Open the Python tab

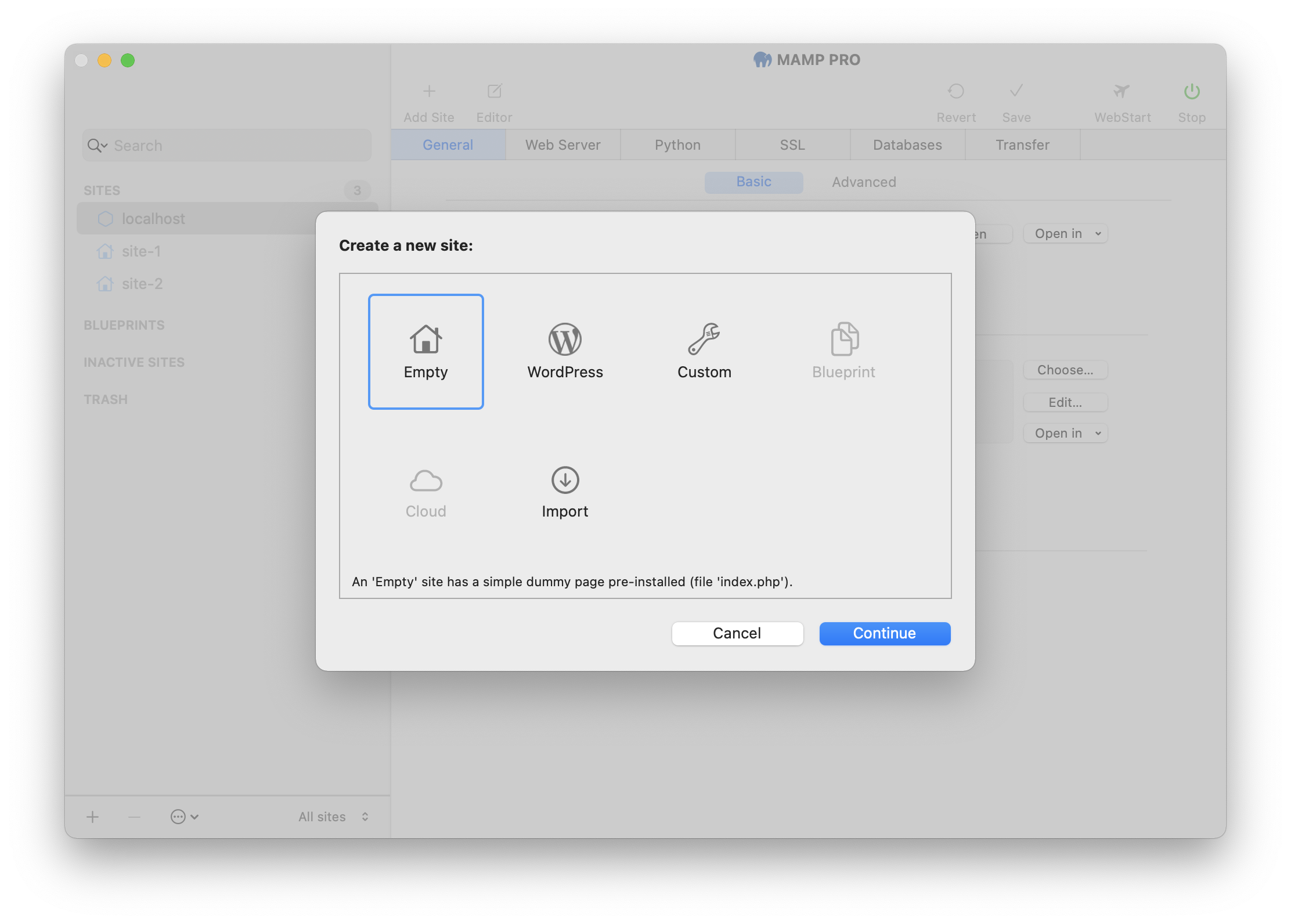pyautogui.click(x=678, y=145)
